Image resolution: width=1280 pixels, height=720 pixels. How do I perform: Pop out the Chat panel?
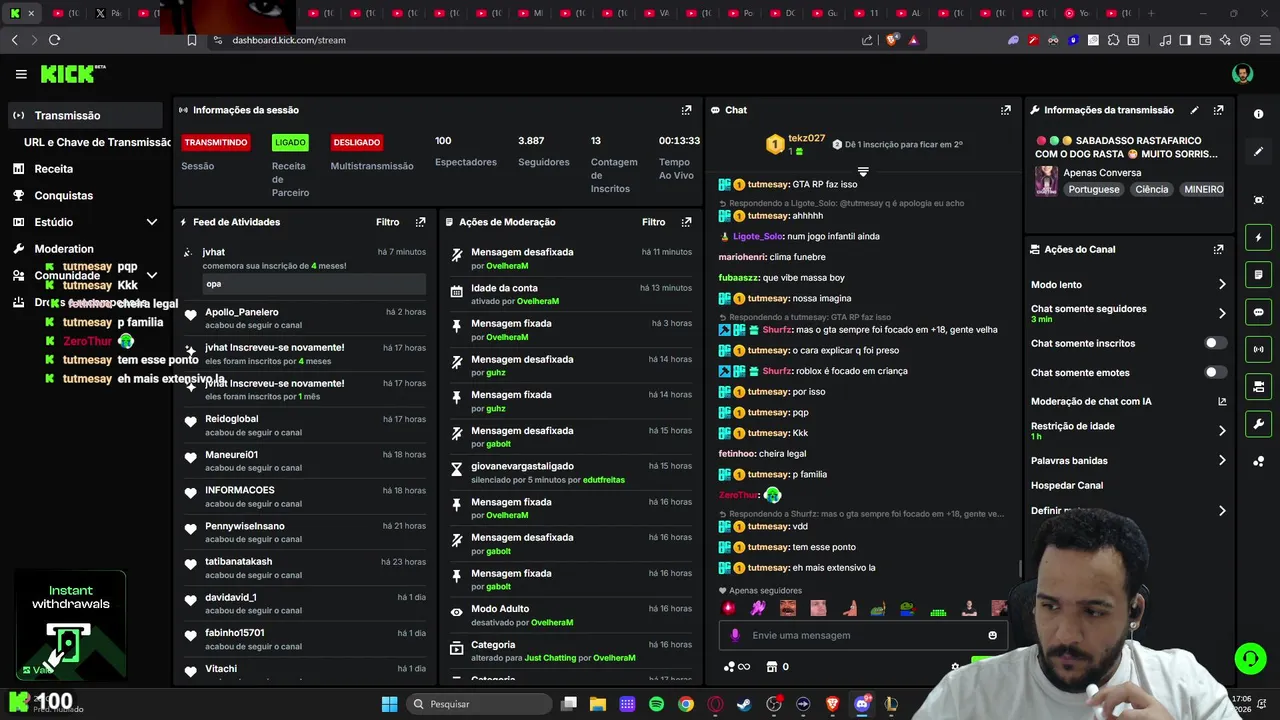(1005, 110)
